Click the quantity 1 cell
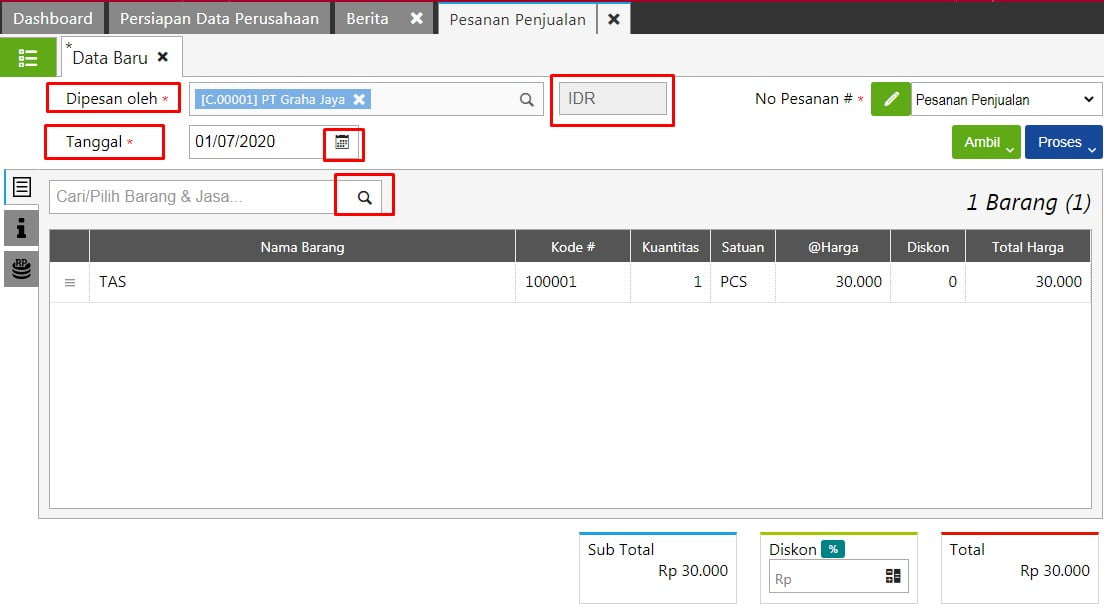 pos(670,282)
